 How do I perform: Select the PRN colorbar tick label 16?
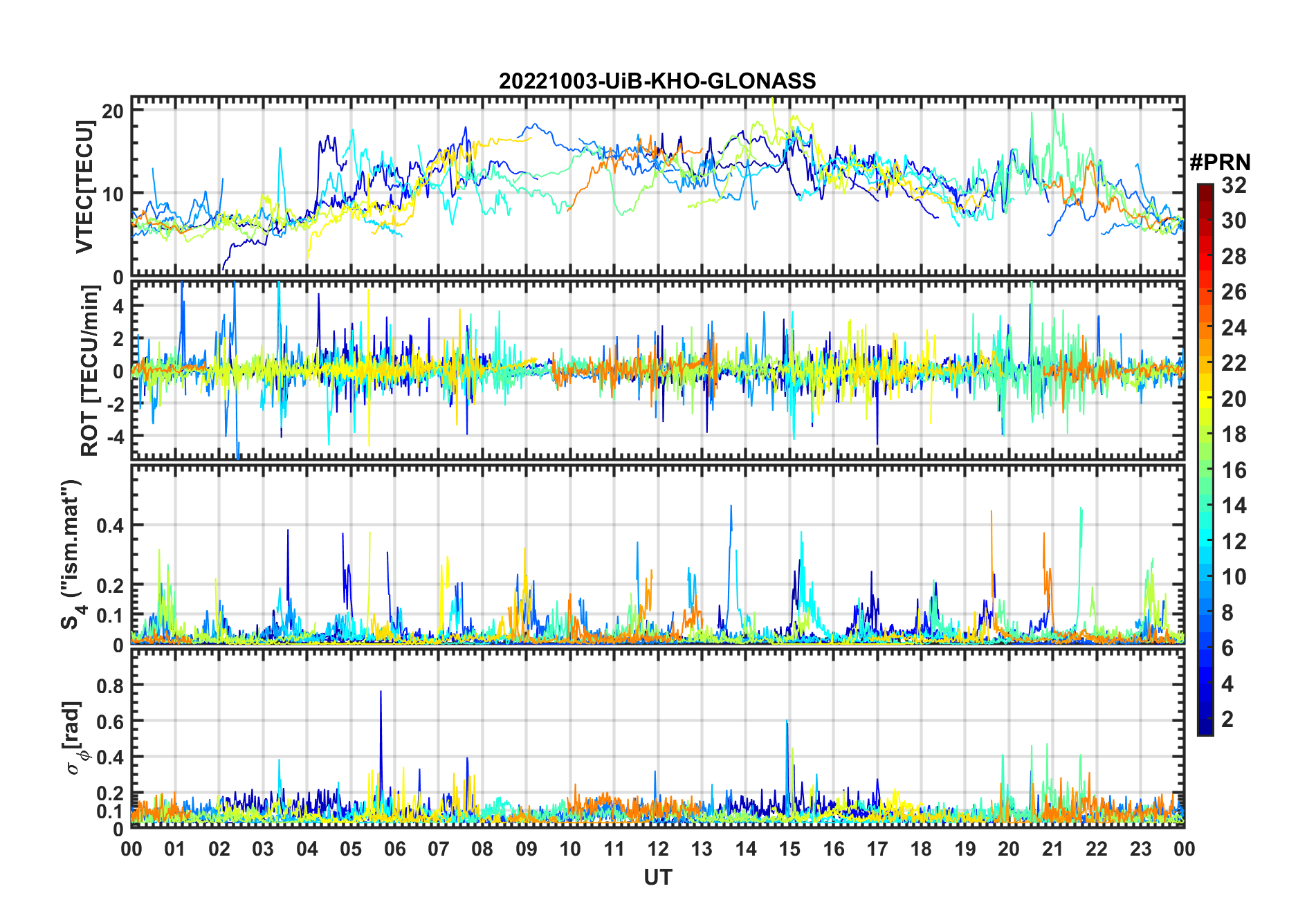tap(1234, 470)
